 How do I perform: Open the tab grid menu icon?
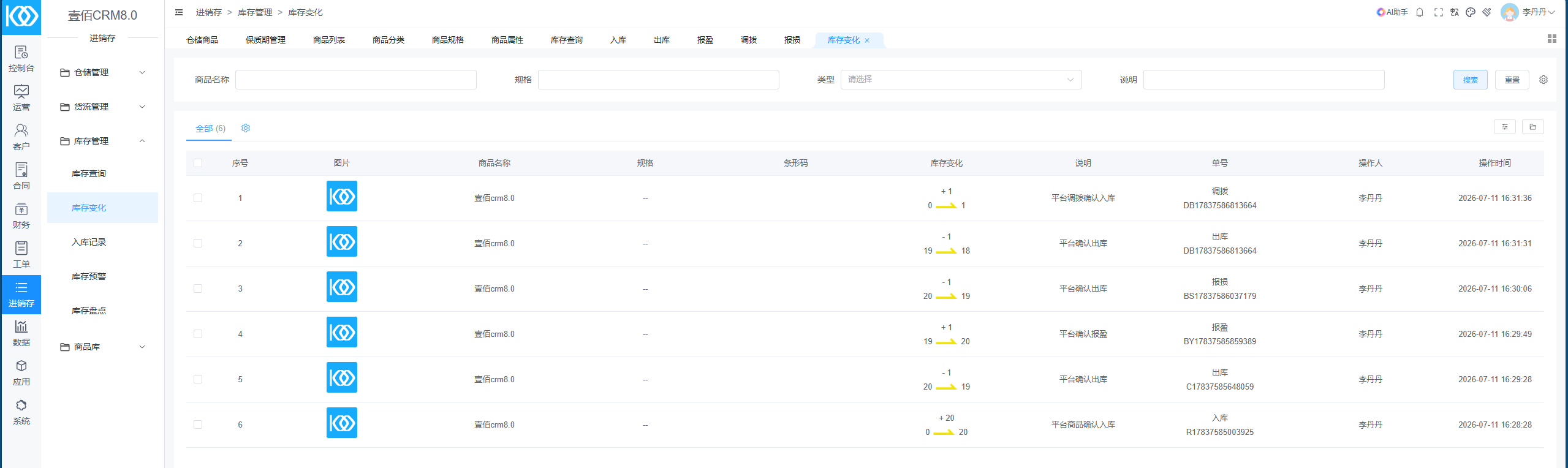click(1552, 39)
